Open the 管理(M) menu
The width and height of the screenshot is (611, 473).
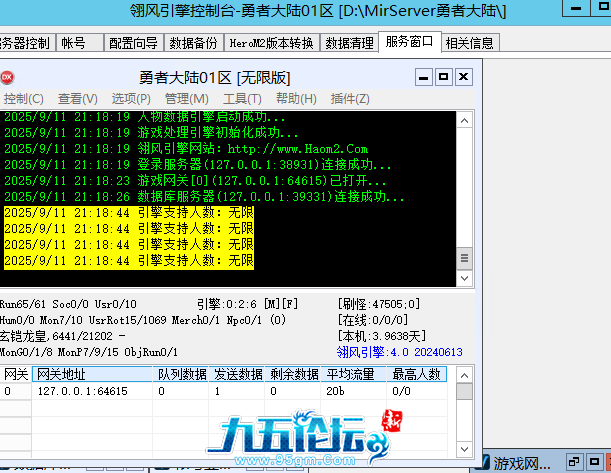[187, 99]
